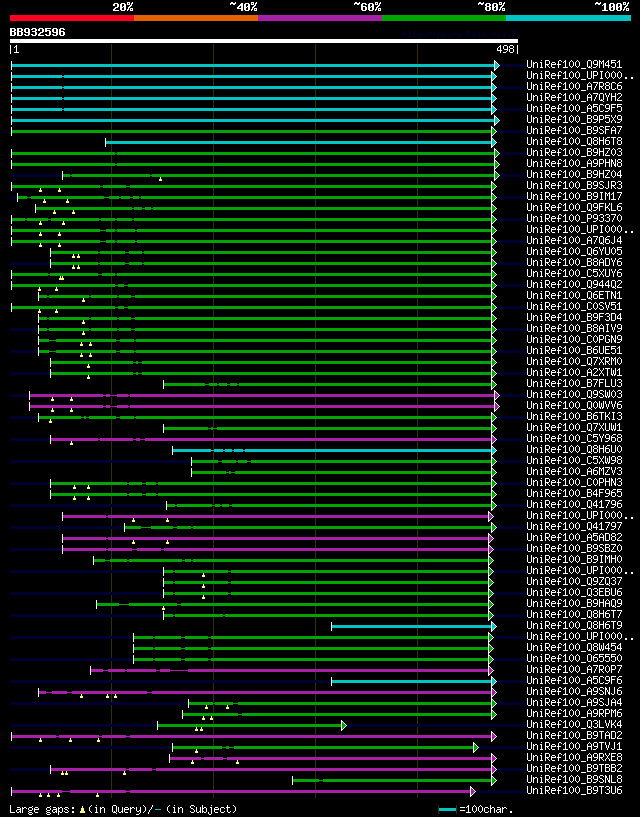Viewport: 640px width, 817px height.
Task: Select the UniRef100_B9IM17 label
Action: click(574, 196)
